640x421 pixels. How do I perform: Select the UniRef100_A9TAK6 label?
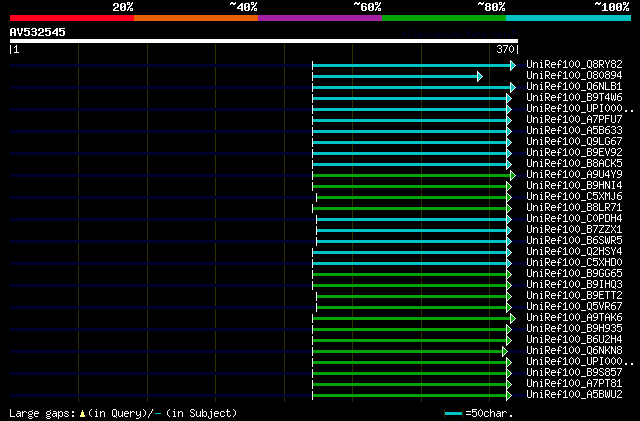coord(574,318)
